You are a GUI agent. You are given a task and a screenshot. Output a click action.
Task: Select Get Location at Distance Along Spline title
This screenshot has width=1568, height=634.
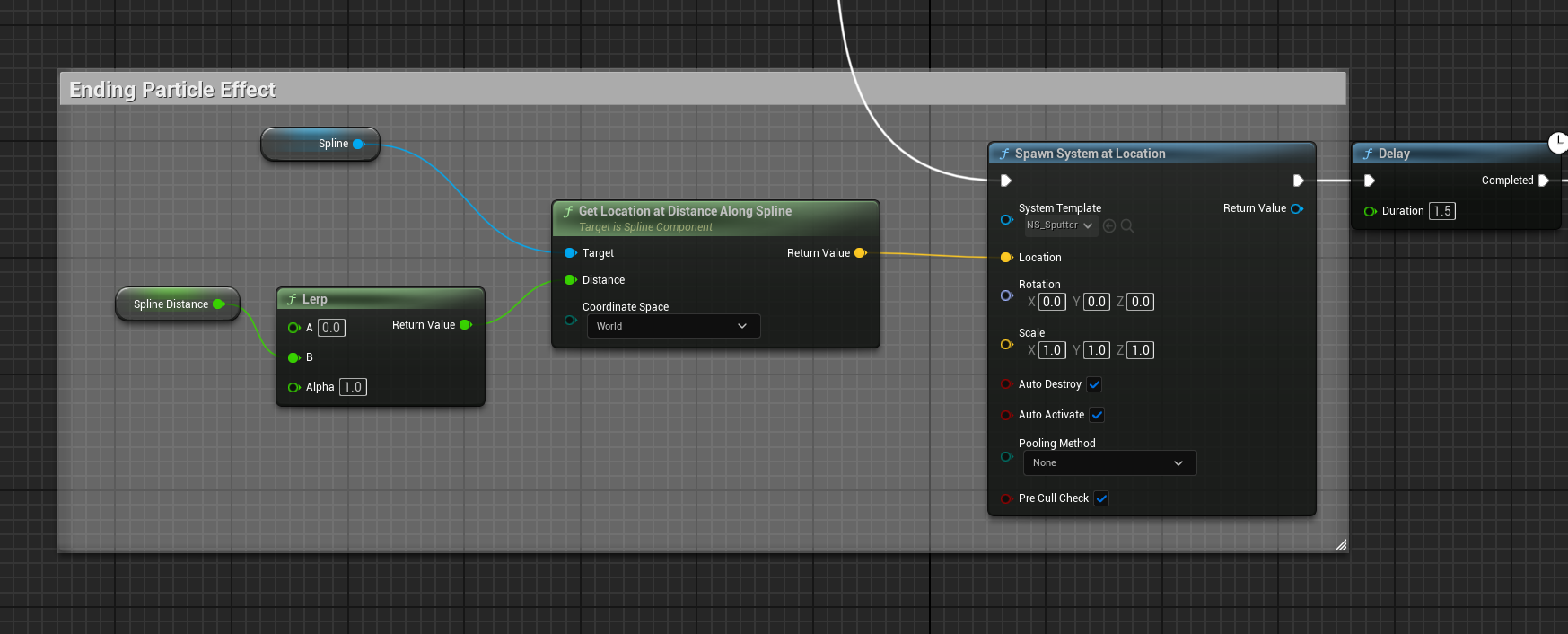tap(685, 211)
